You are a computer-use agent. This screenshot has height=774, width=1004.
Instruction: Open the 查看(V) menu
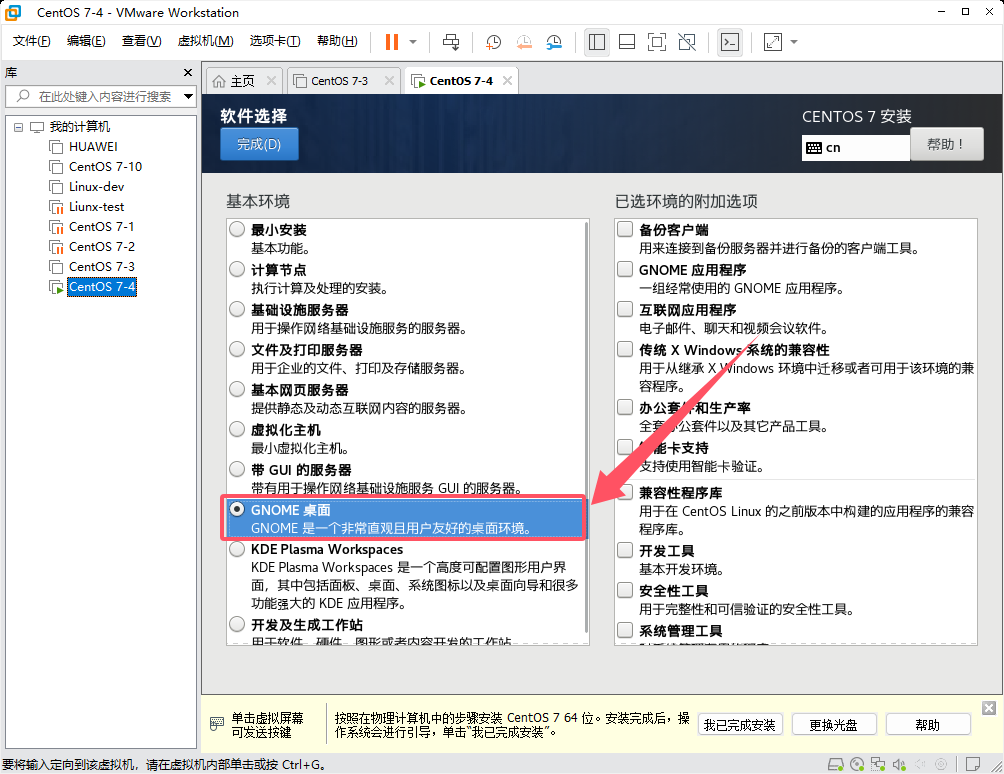click(x=142, y=42)
